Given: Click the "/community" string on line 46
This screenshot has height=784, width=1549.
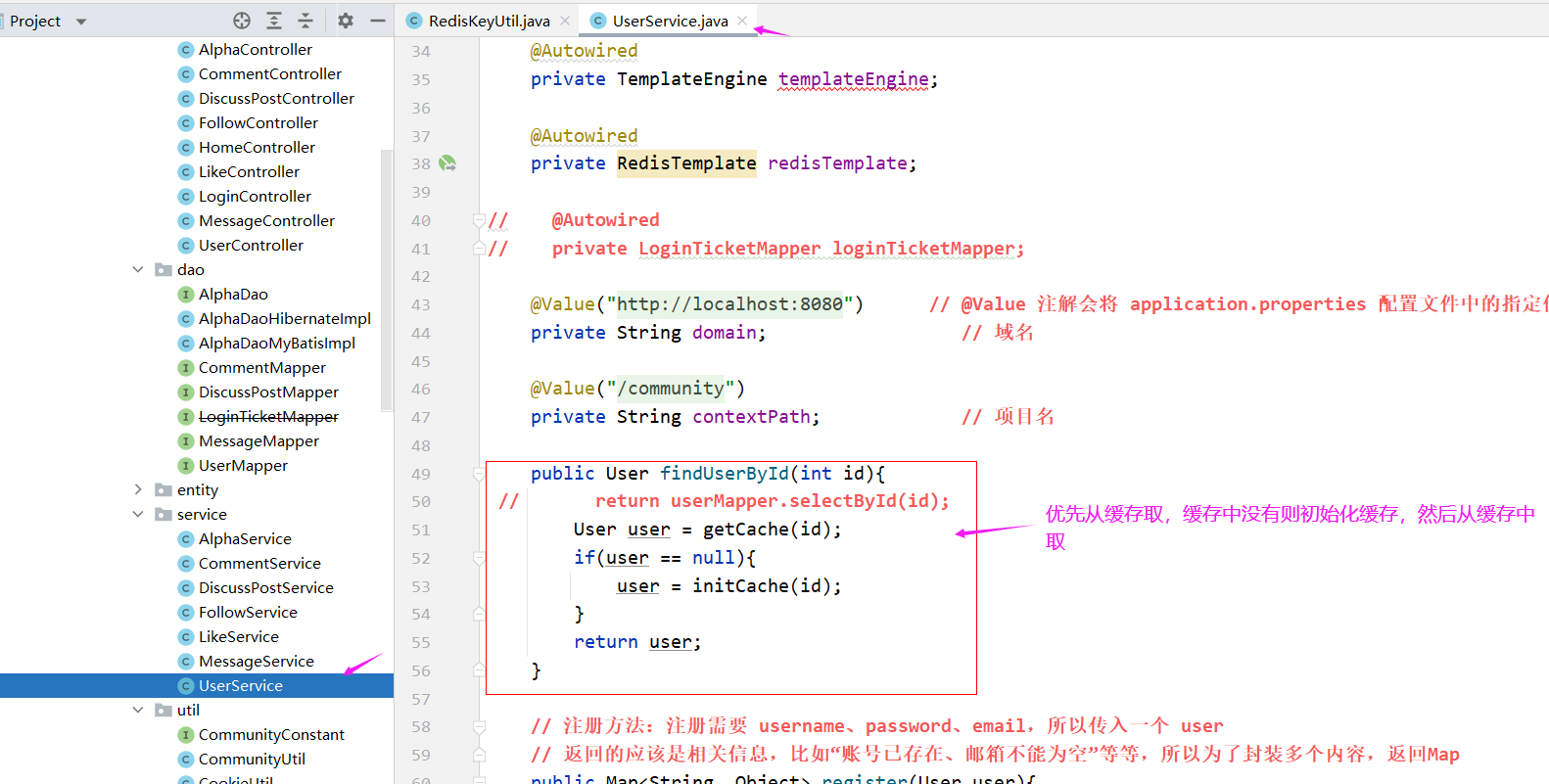Looking at the screenshot, I should pos(671,389).
